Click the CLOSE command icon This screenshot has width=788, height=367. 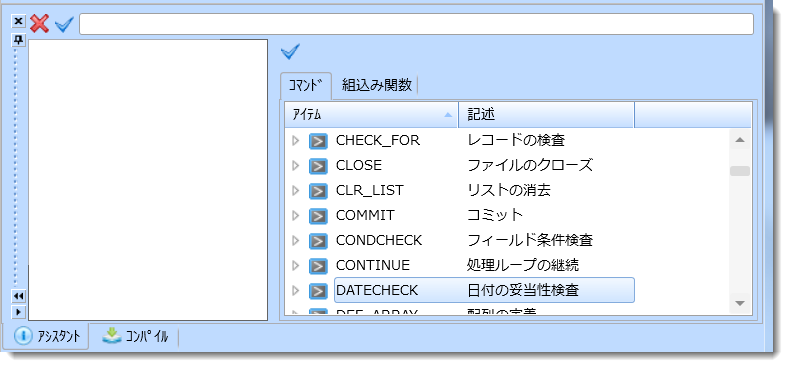point(318,166)
